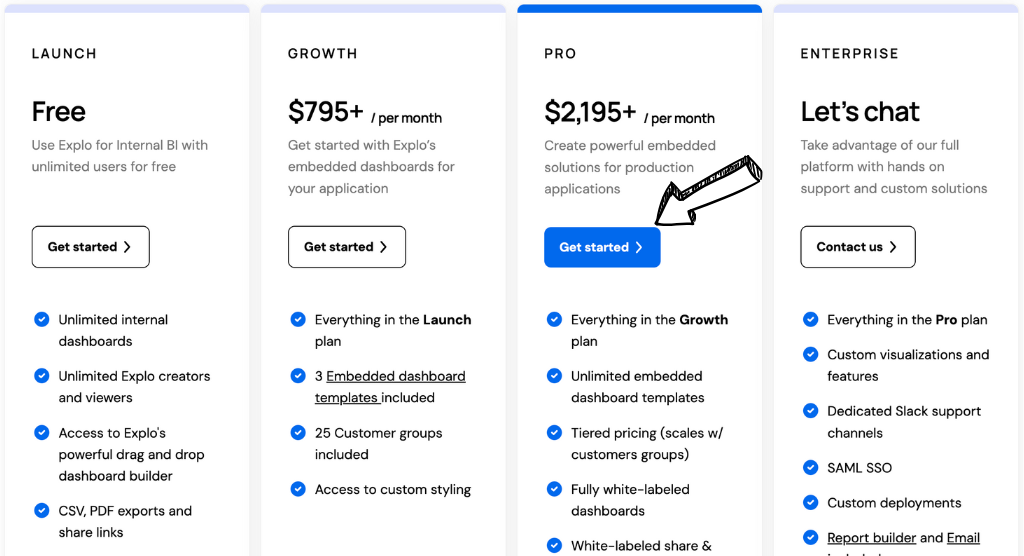The height and width of the screenshot is (556, 1024).
Task: Click the checkmark beside Dedicated Slack support channels
Action: tap(811, 411)
